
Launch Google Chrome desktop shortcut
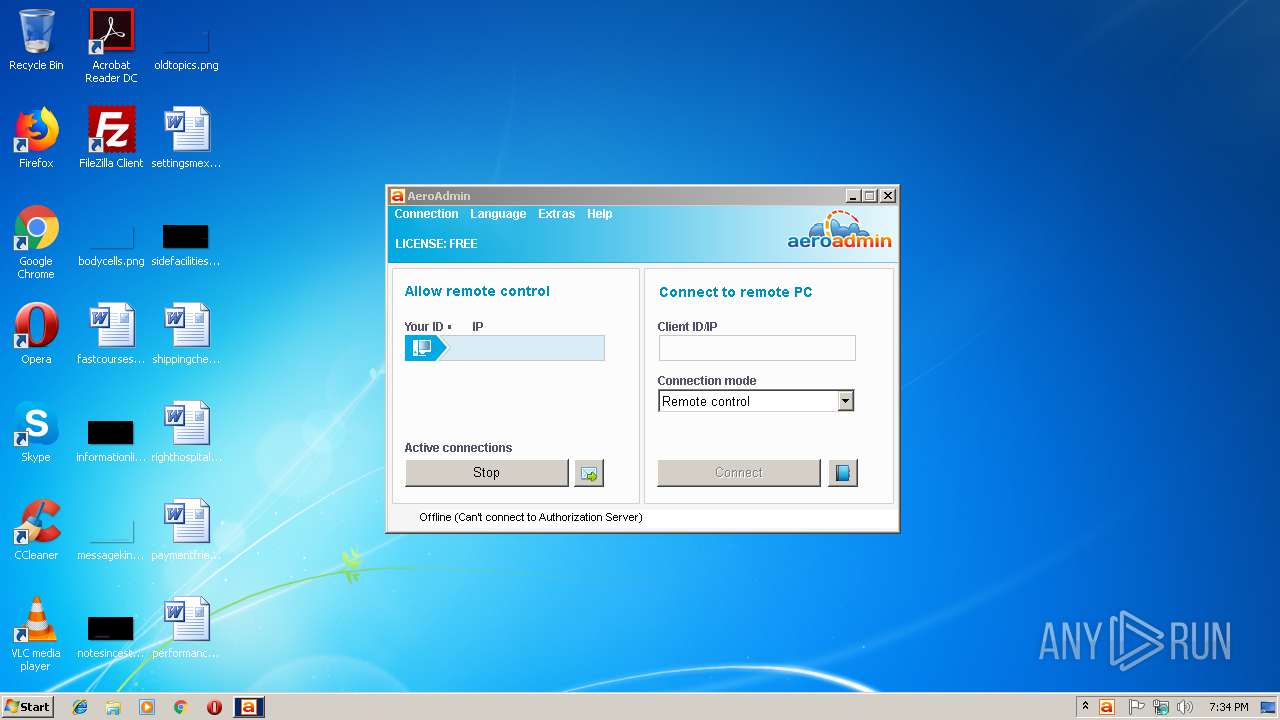36,242
